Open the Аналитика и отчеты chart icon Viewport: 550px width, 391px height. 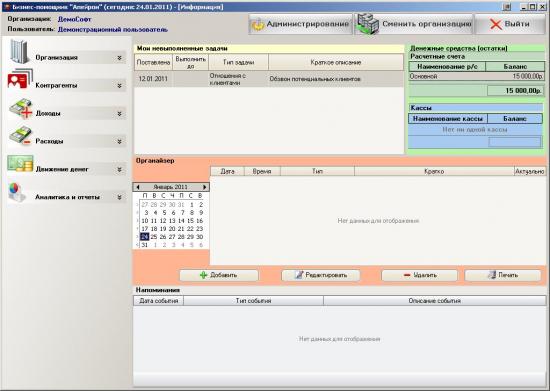pyautogui.click(x=16, y=192)
